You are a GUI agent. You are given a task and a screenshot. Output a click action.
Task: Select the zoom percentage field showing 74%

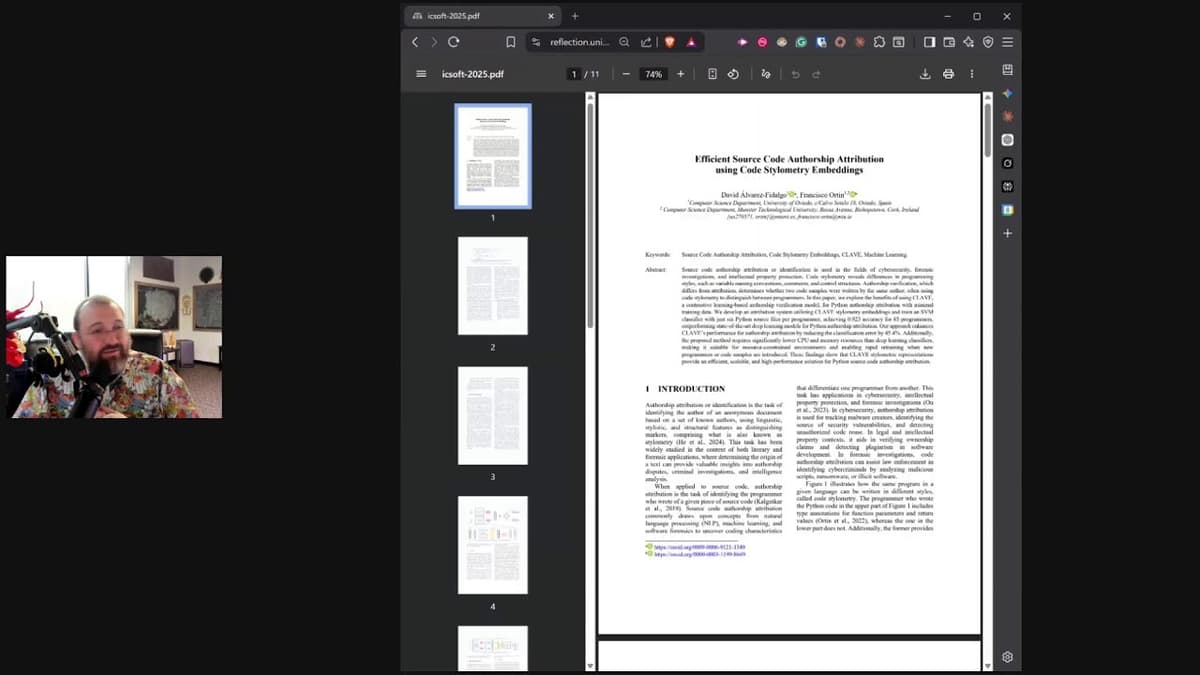point(653,74)
